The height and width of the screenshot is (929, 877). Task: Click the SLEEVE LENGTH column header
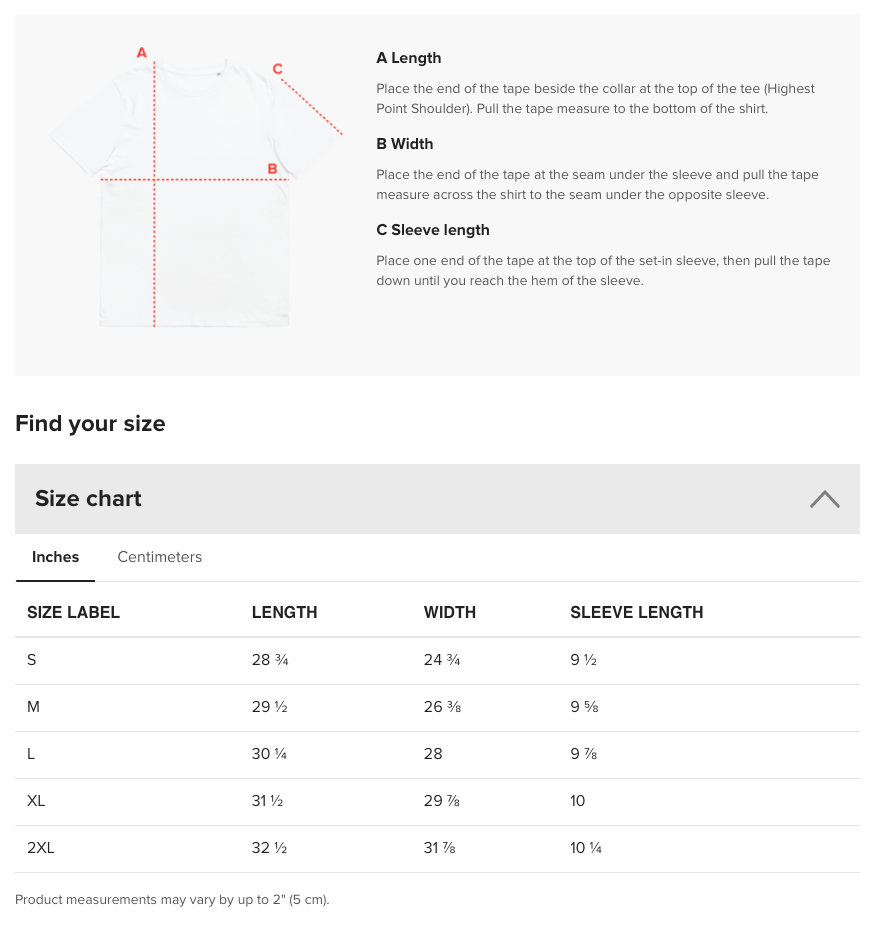point(636,612)
